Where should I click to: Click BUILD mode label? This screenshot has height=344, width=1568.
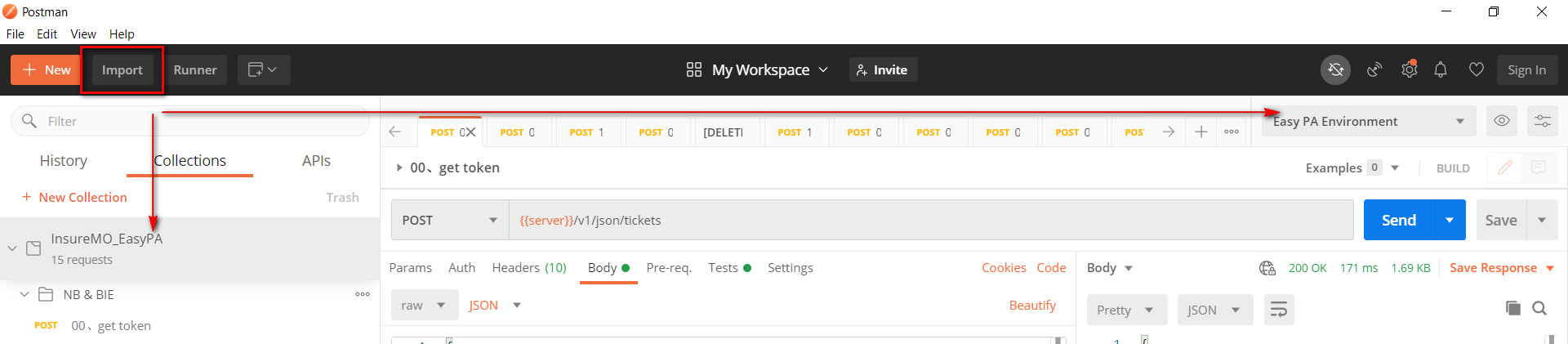pyautogui.click(x=1453, y=168)
